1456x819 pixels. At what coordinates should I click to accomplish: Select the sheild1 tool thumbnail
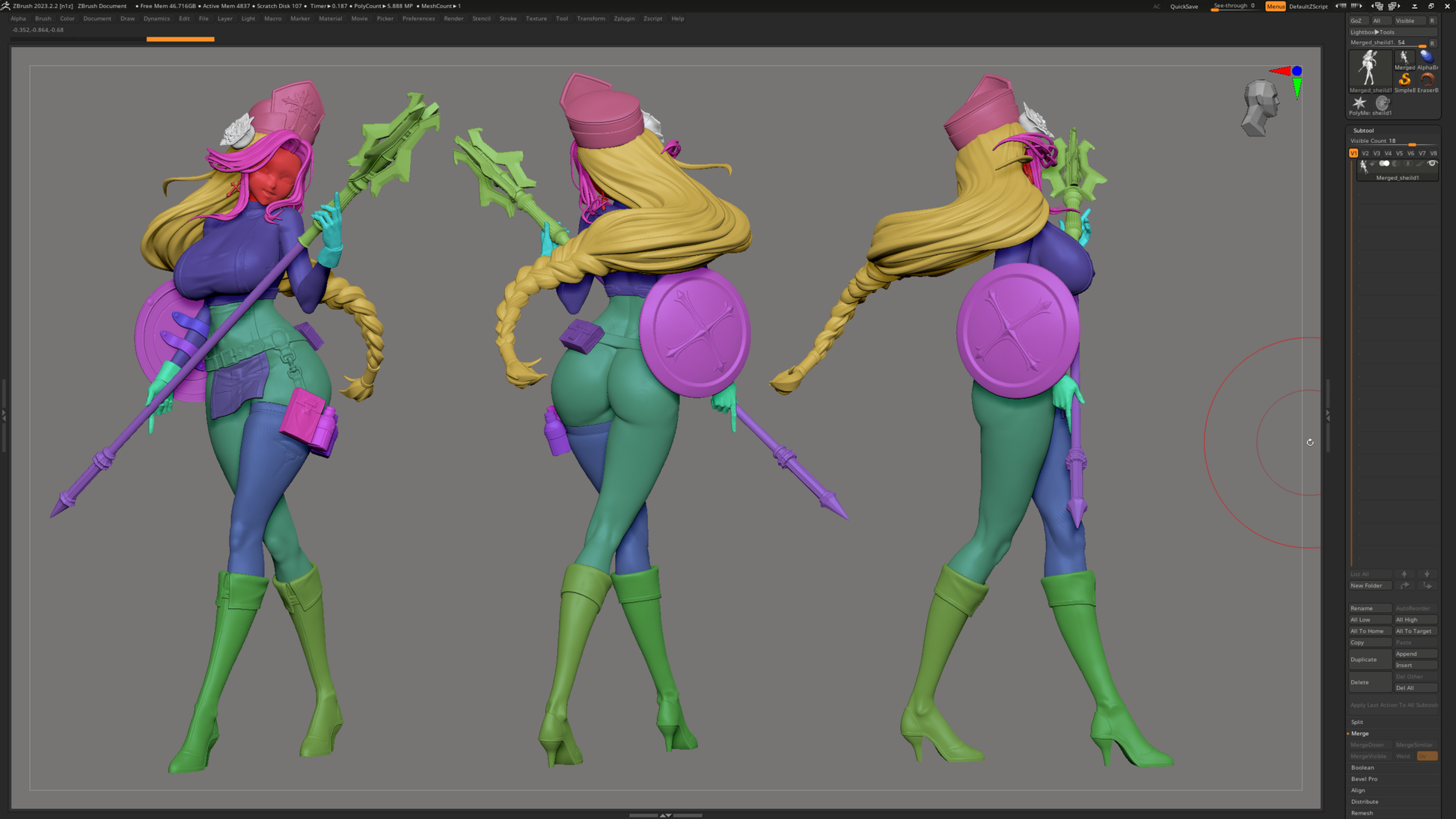point(1382,103)
